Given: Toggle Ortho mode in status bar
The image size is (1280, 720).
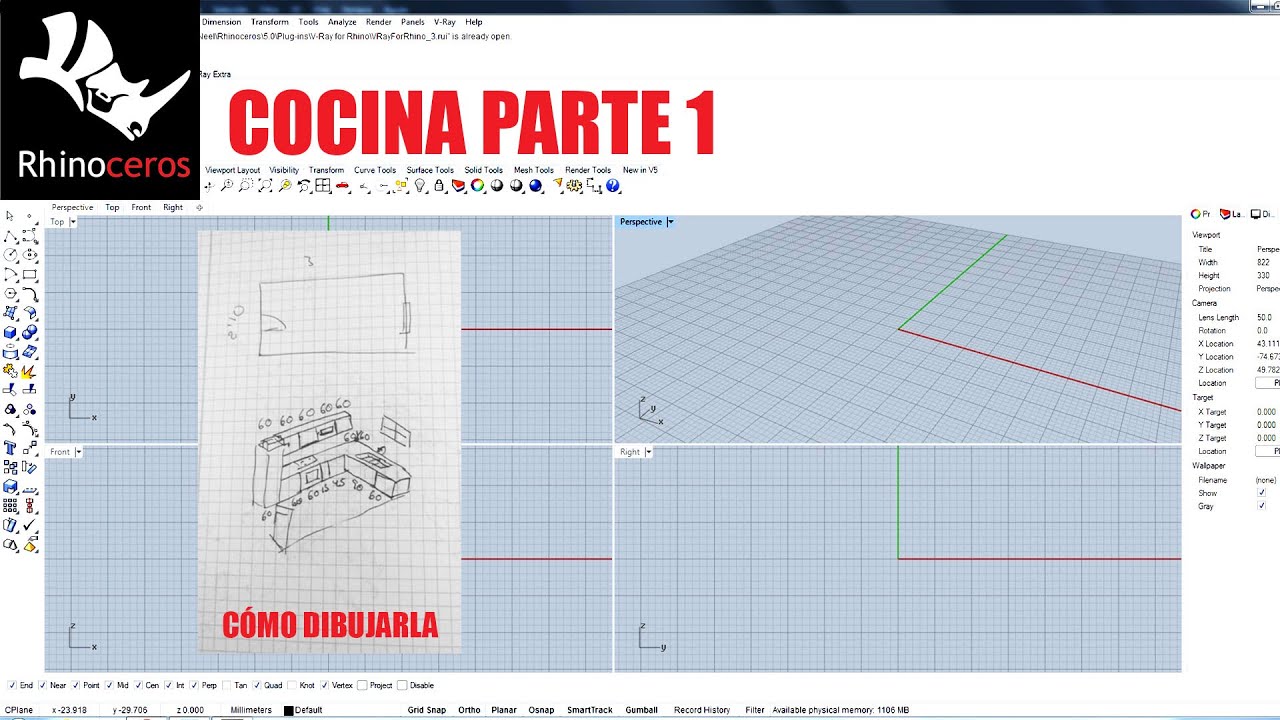Looking at the screenshot, I should pyautogui.click(x=469, y=710).
